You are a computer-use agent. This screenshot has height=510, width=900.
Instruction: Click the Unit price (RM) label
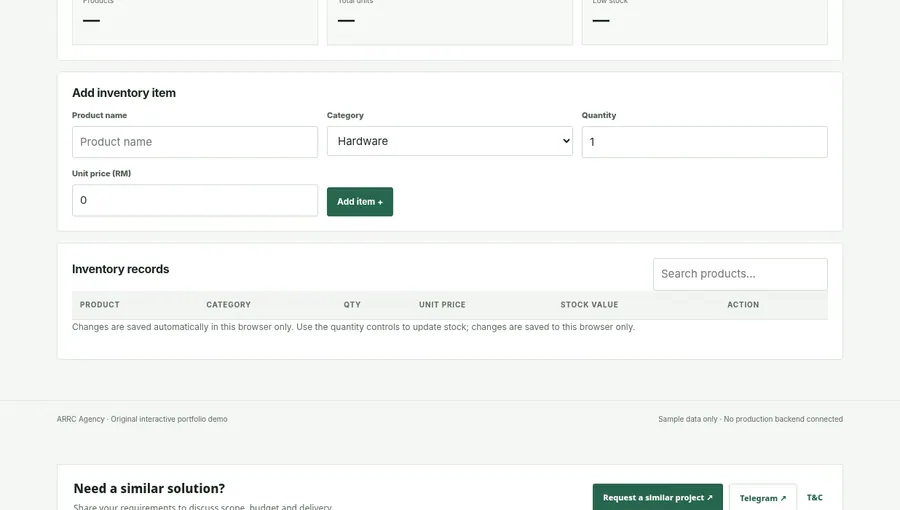102,173
